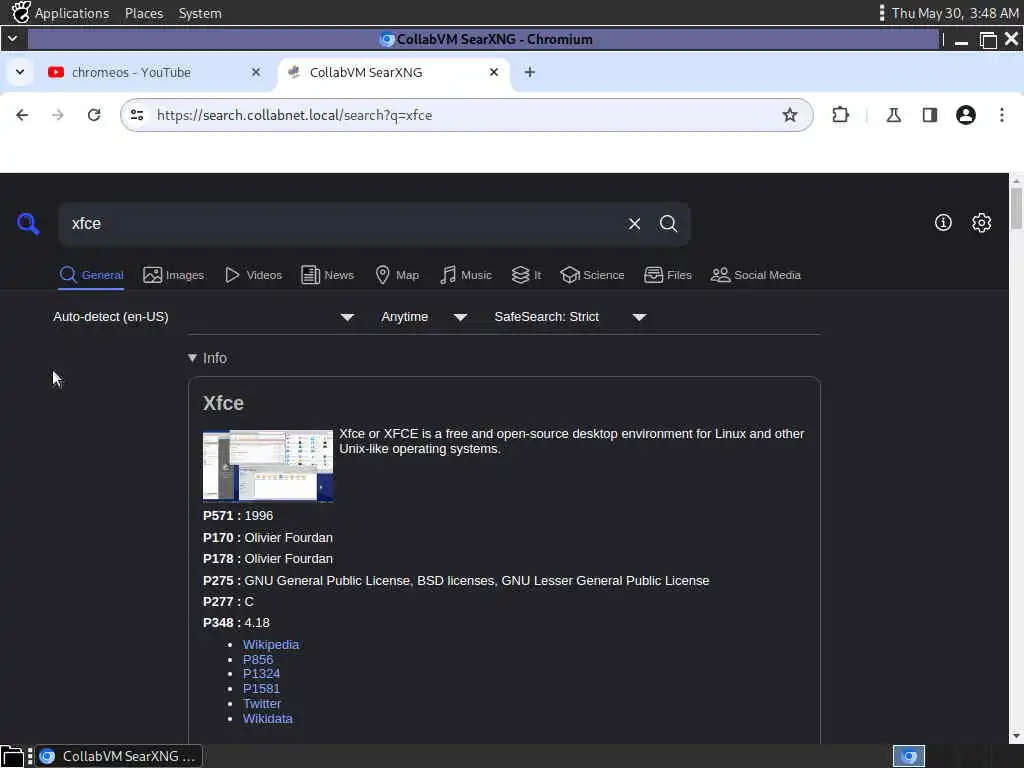Open language Auto-detect dropdown
Viewport: 1024px width, 768px height.
203,317
